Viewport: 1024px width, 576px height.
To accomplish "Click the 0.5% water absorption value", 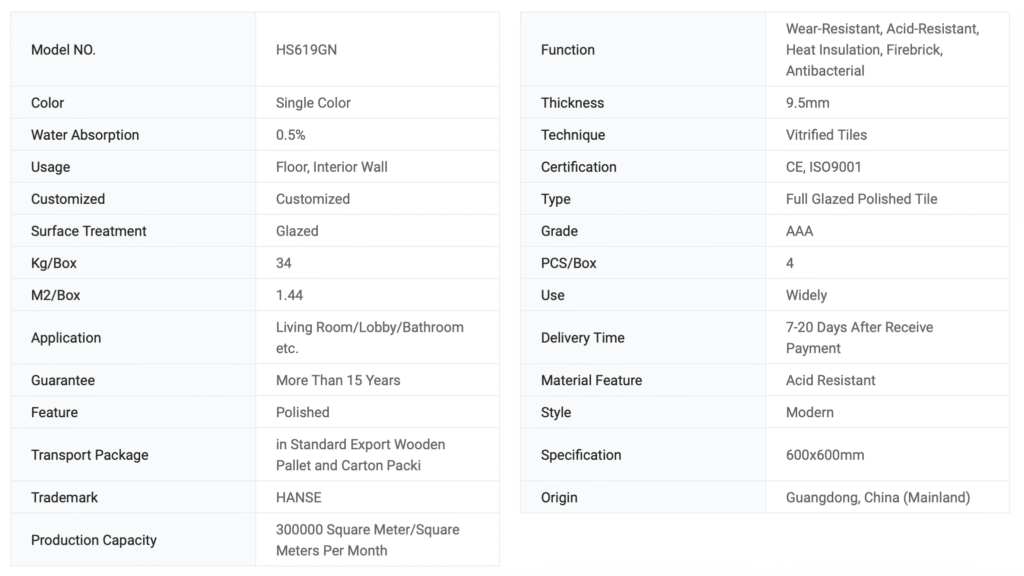I will pos(291,135).
